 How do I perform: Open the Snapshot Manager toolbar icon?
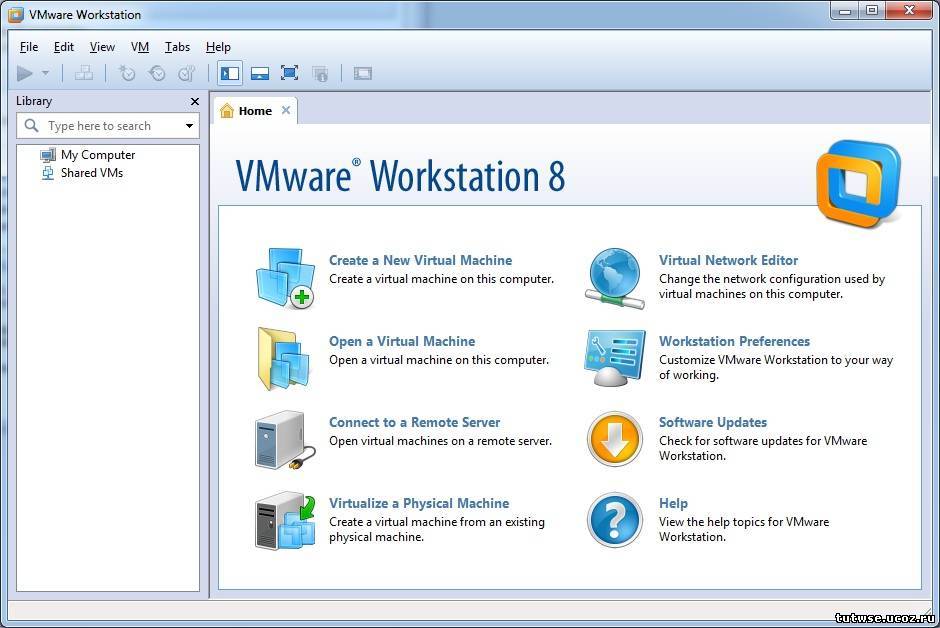tap(187, 74)
